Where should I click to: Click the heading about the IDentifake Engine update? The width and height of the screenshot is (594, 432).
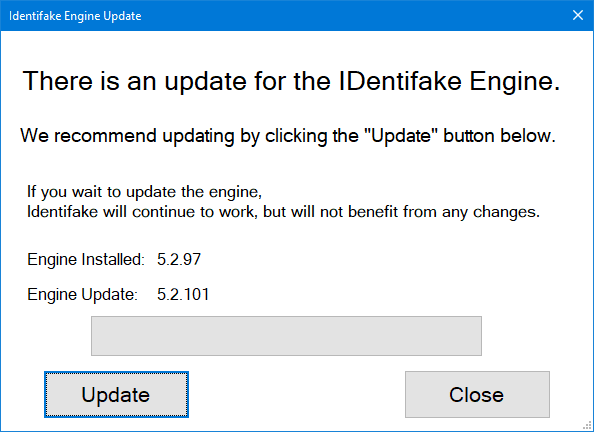point(291,81)
